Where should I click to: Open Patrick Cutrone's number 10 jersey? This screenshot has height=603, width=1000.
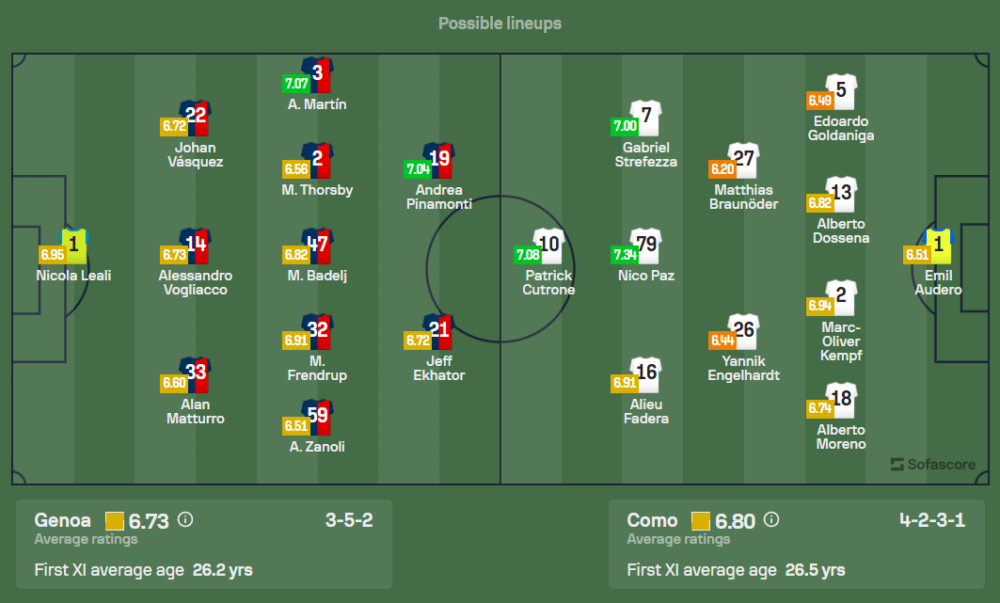(x=549, y=245)
